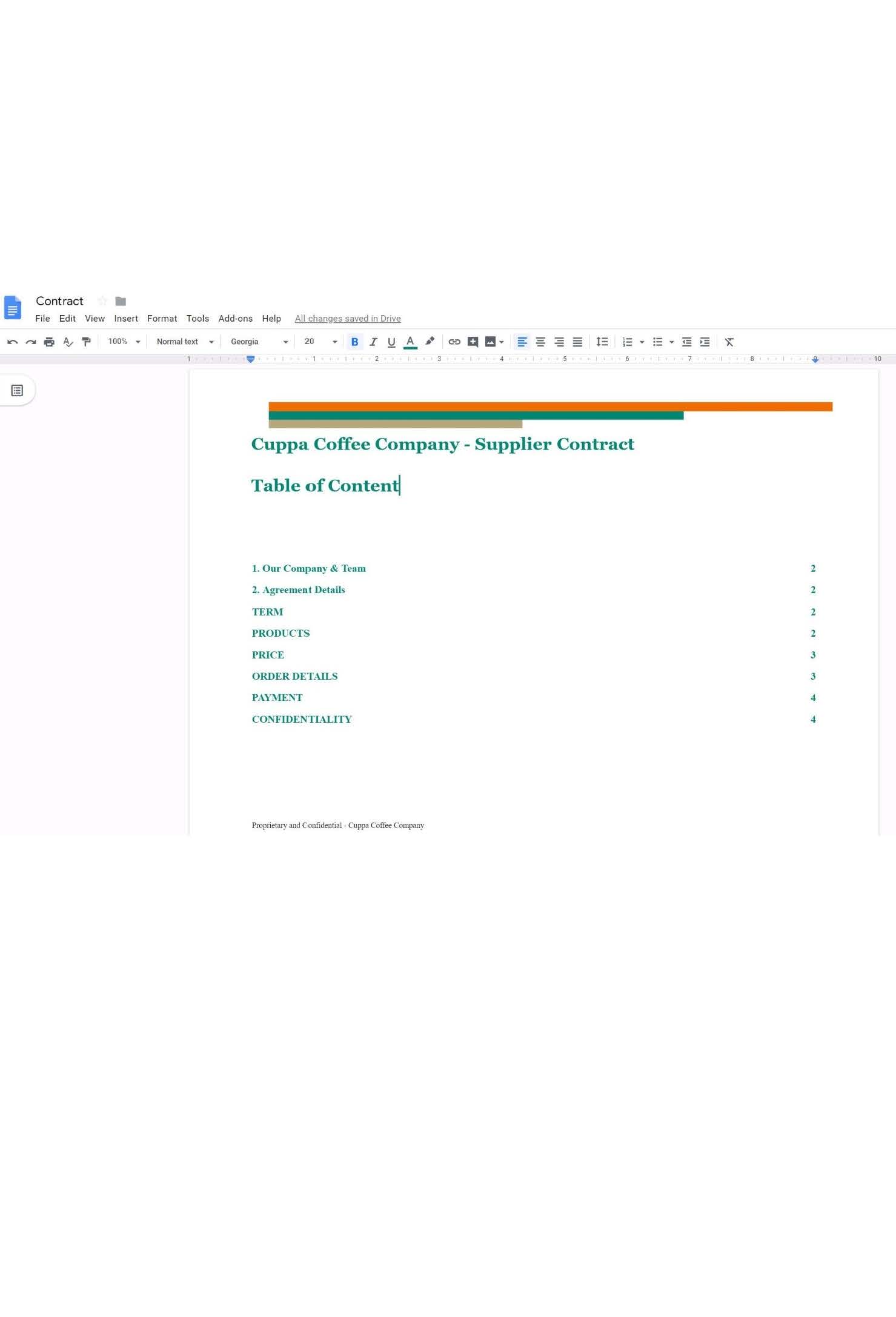This screenshot has height=1317, width=896.
Task: Open the Edit menu
Action: [x=67, y=319]
